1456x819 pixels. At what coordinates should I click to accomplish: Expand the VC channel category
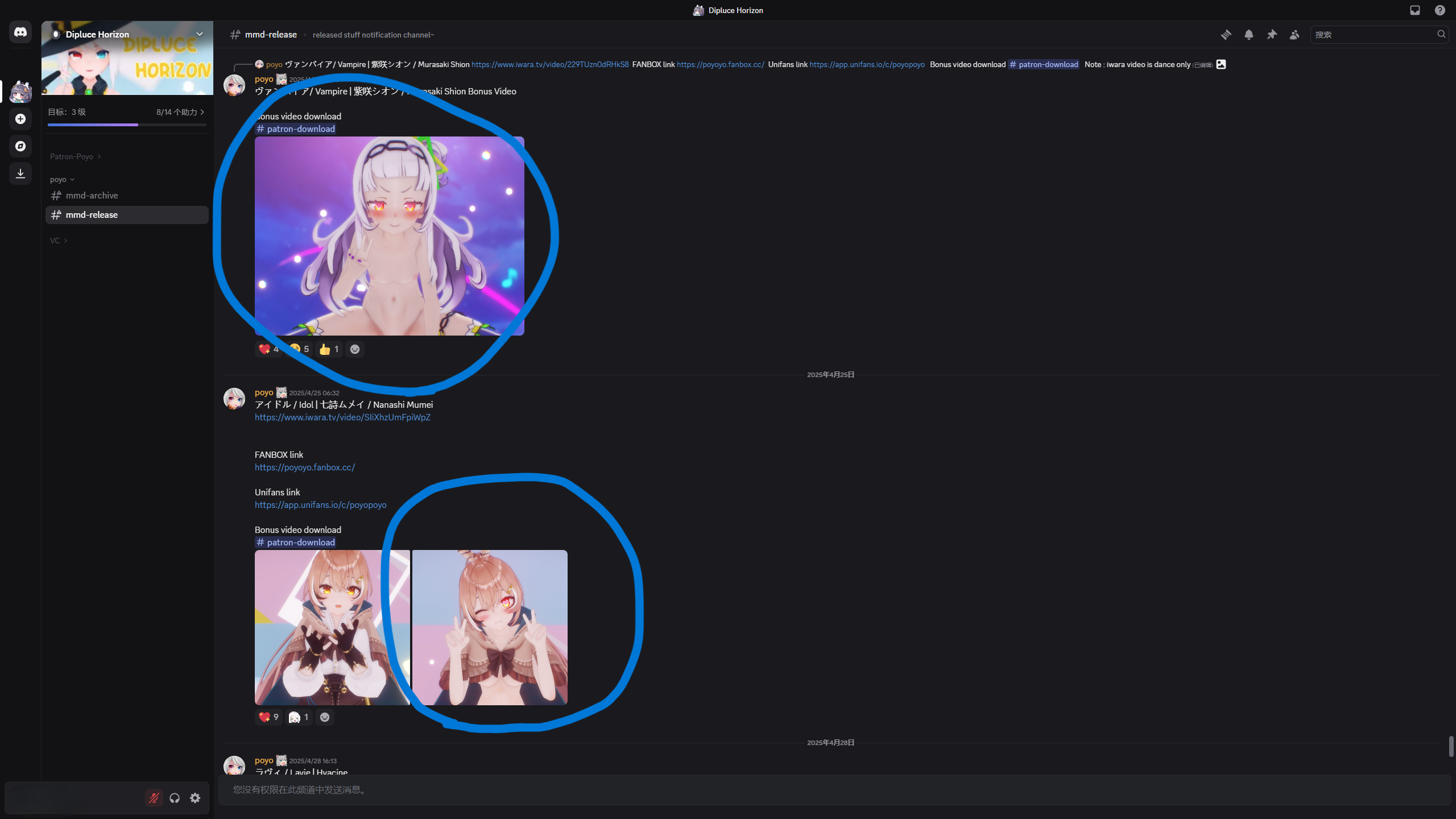(58, 241)
